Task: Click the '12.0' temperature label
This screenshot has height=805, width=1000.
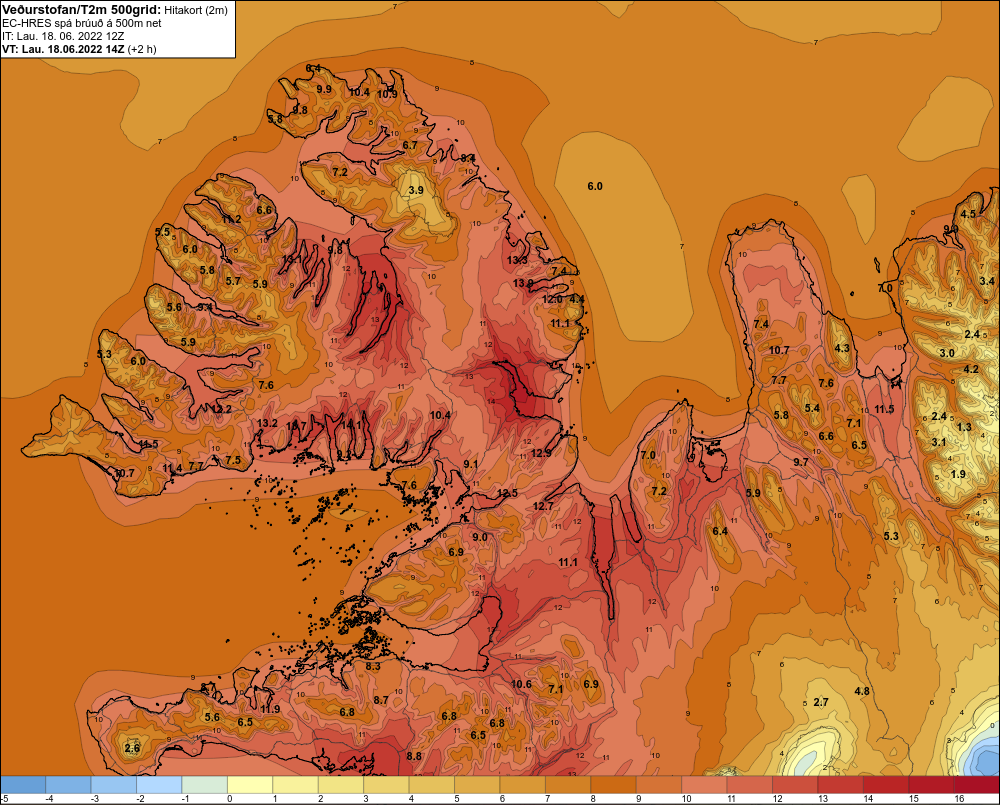Action: click(x=552, y=299)
